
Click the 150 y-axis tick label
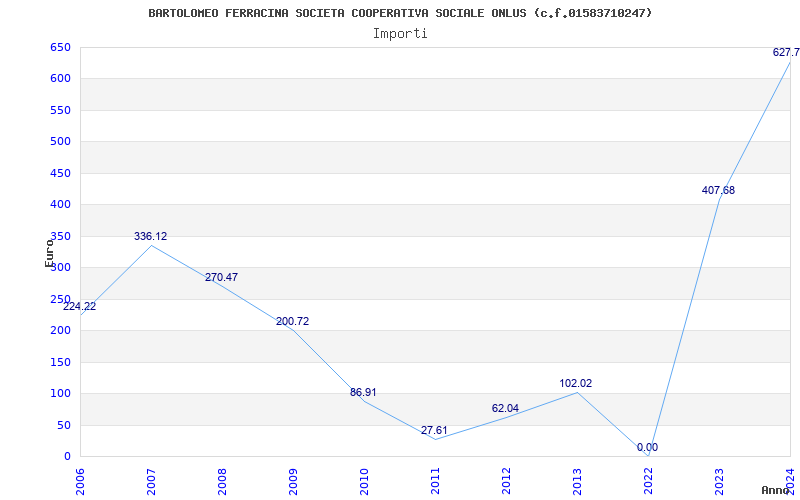coord(60,362)
